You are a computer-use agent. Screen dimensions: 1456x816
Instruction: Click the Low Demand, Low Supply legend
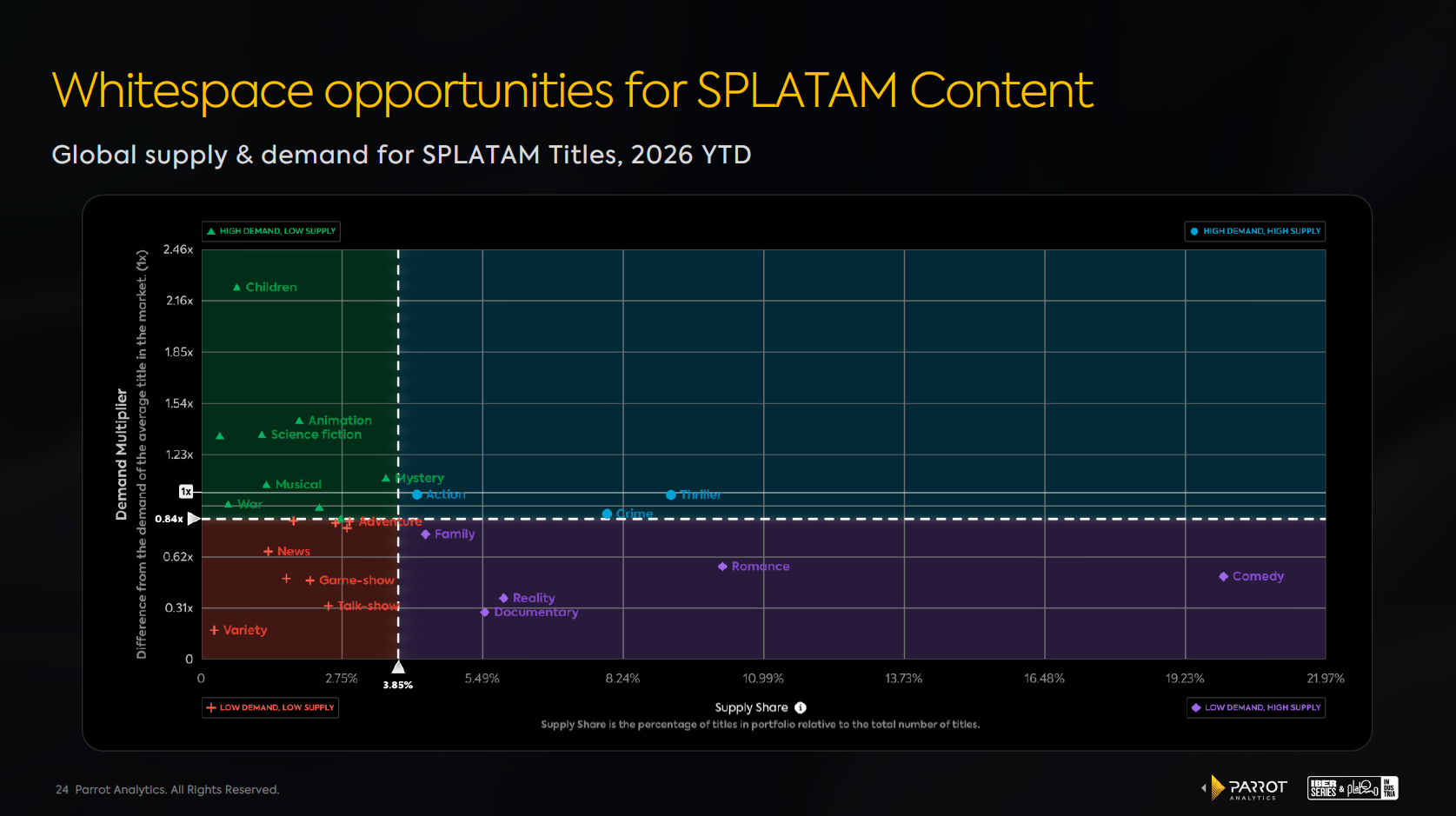(270, 707)
